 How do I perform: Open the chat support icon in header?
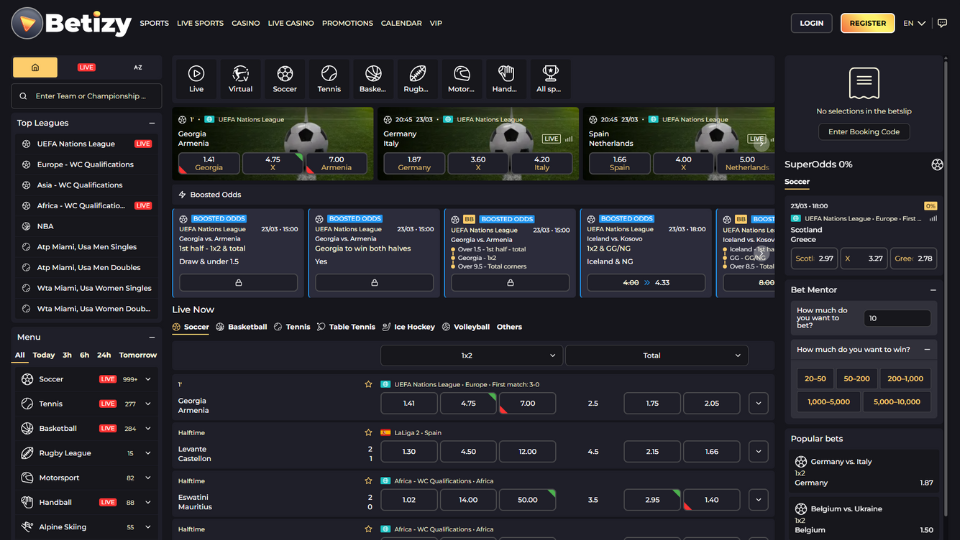click(942, 23)
